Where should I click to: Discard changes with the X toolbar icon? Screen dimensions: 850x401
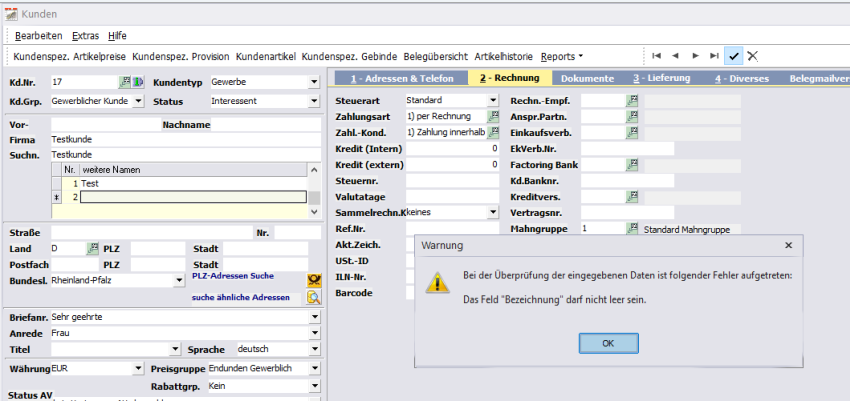click(753, 56)
